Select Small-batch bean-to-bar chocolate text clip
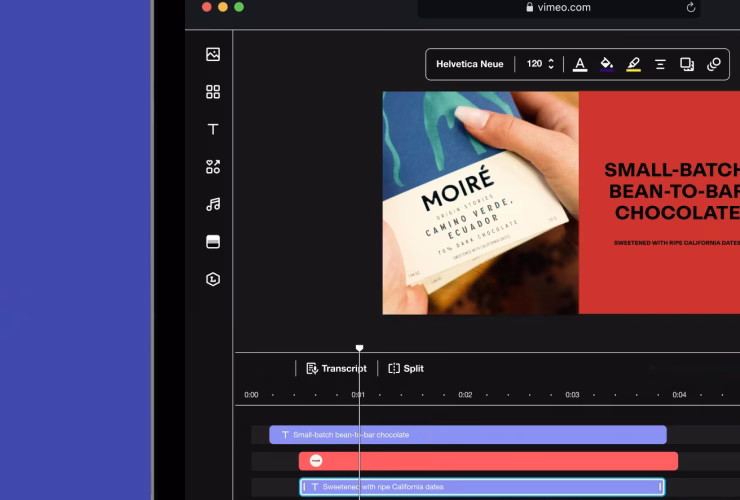Viewport: 740px width, 500px height. (x=468, y=434)
